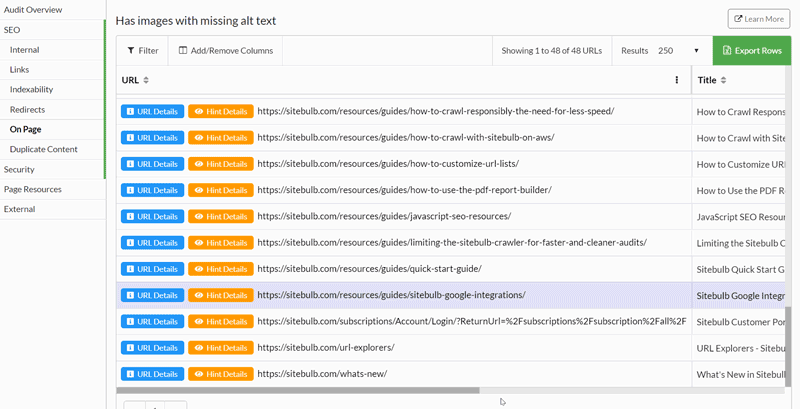View Hint Details for url-explorers page
This screenshot has width=800, height=409.
(x=221, y=347)
